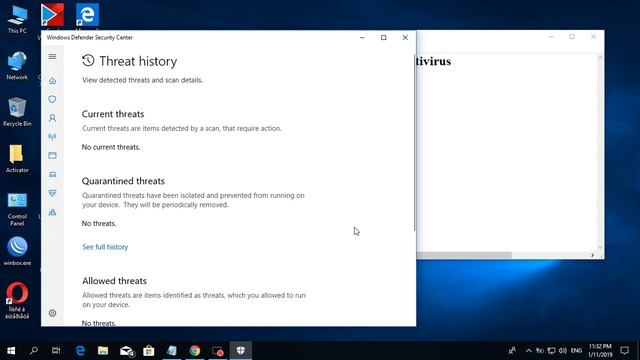This screenshot has width=640, height=360.
Task: Click the No current threats. text
Action: point(111,147)
